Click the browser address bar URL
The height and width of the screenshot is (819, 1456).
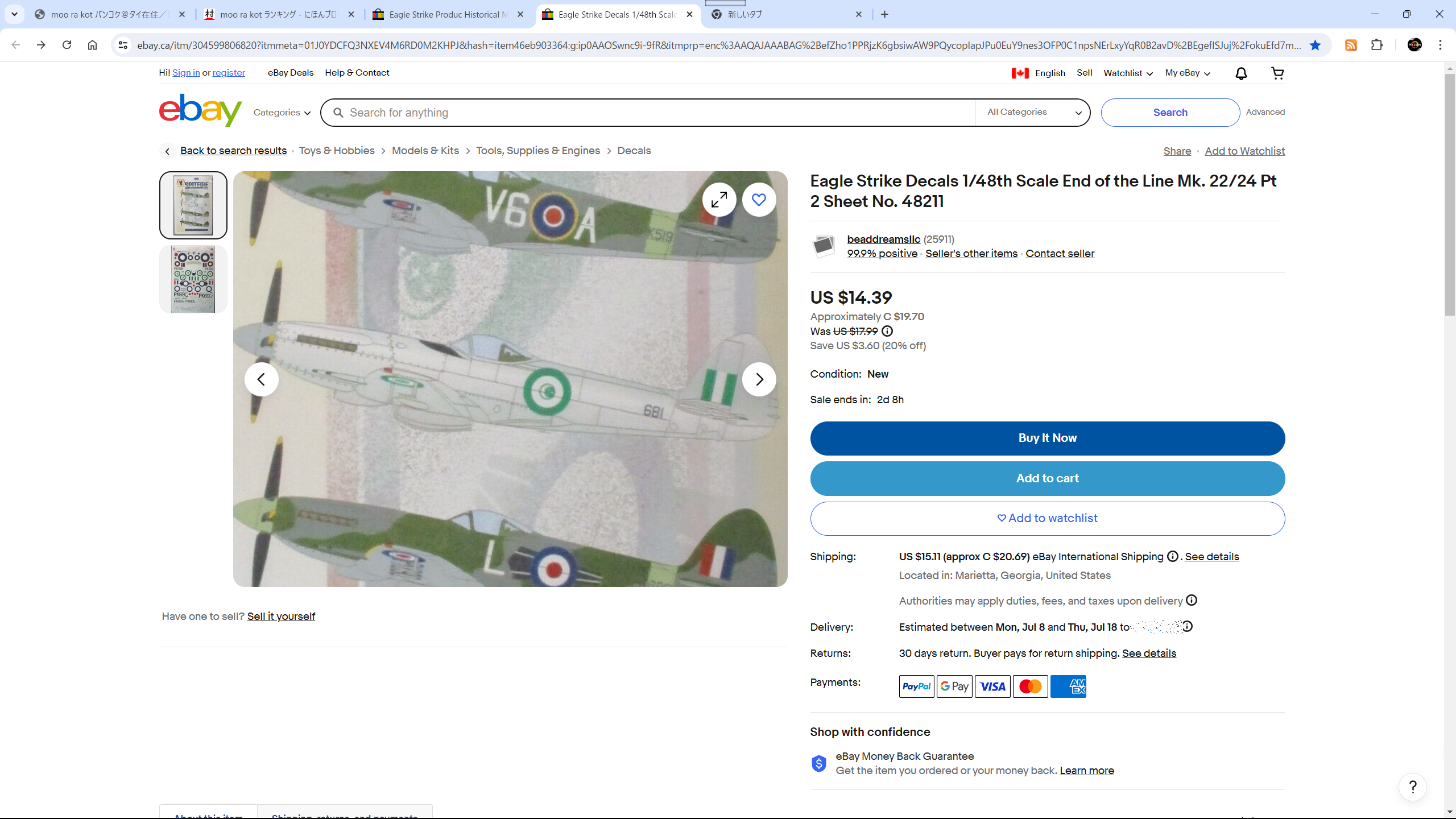point(719,45)
